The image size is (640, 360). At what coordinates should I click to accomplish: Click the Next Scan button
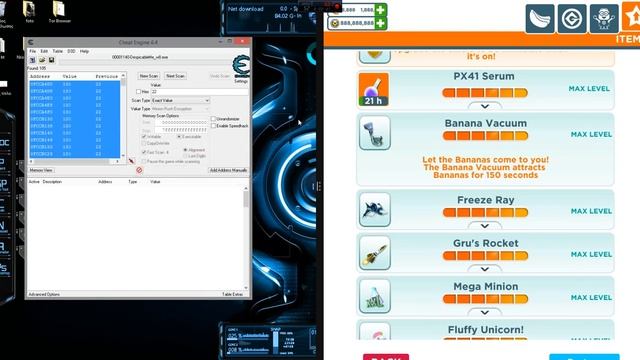pos(176,76)
